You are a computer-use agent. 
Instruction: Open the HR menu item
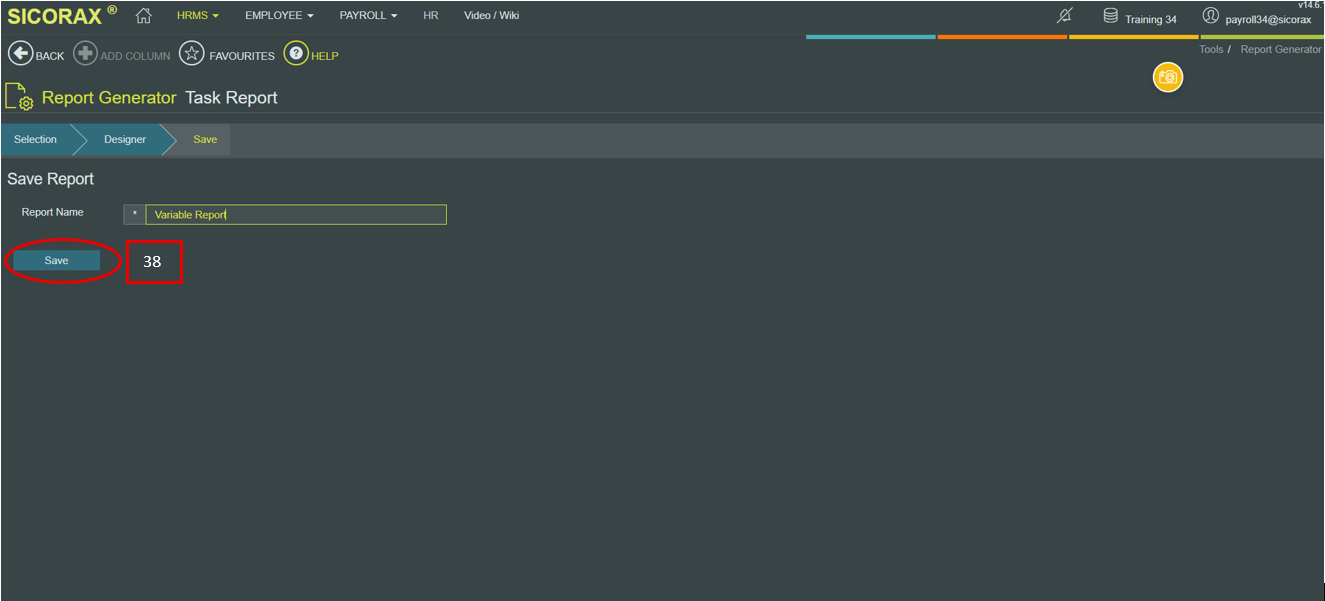(x=431, y=16)
